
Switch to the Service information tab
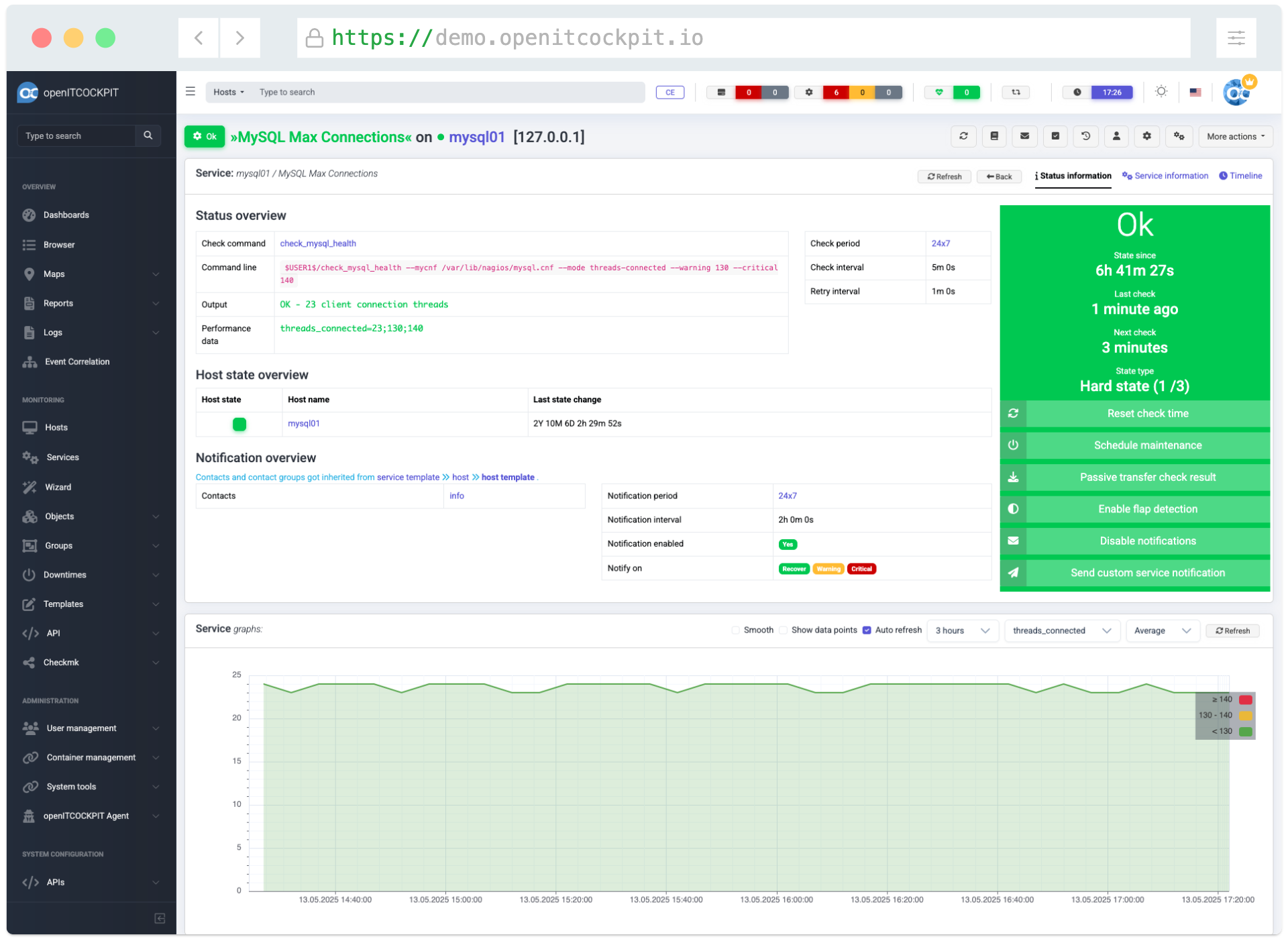point(1165,176)
